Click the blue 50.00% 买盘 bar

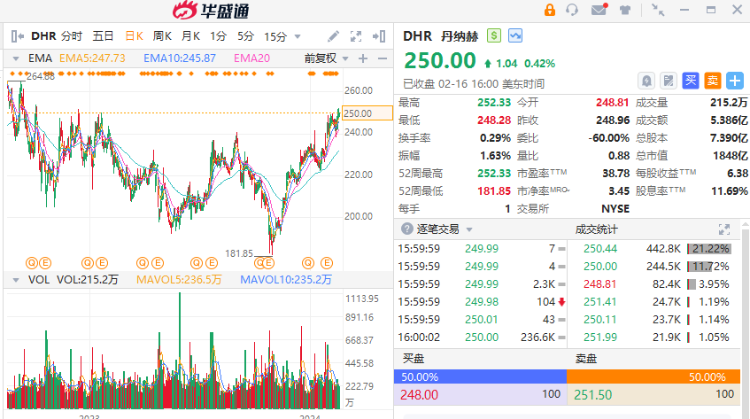(480, 377)
